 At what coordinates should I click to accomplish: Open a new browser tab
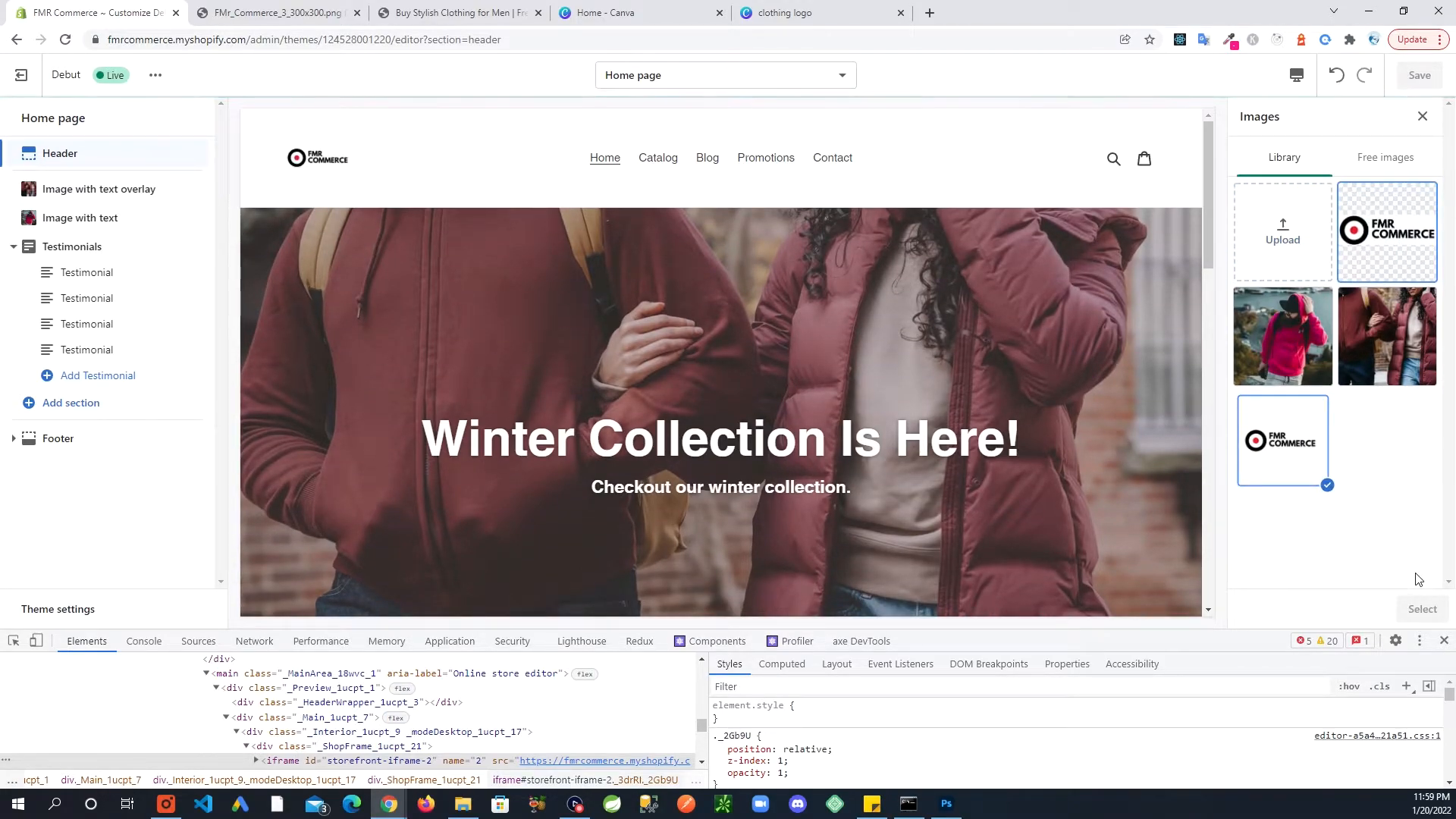(x=930, y=13)
